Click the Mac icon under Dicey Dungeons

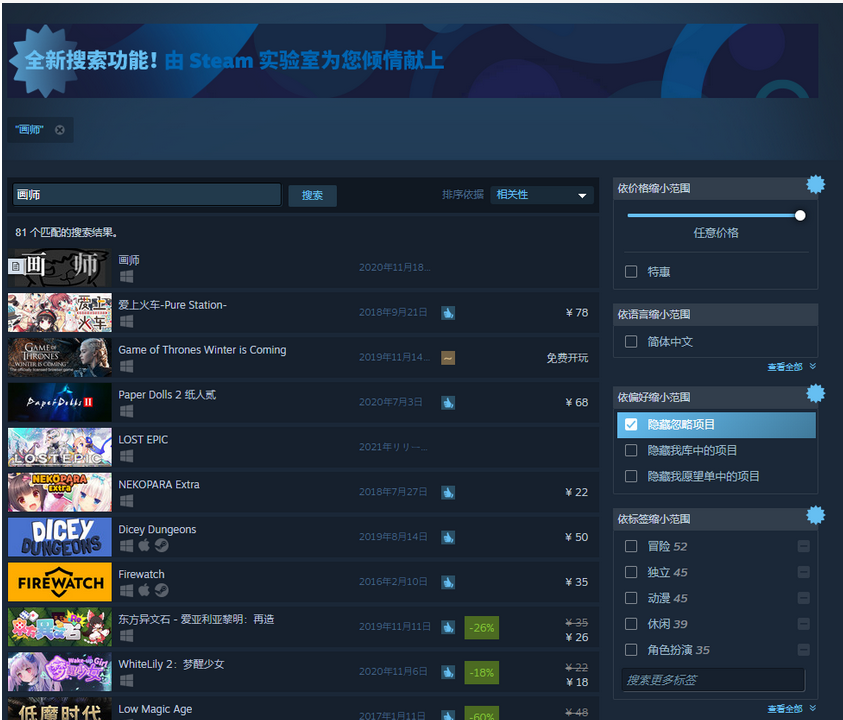(x=144, y=546)
